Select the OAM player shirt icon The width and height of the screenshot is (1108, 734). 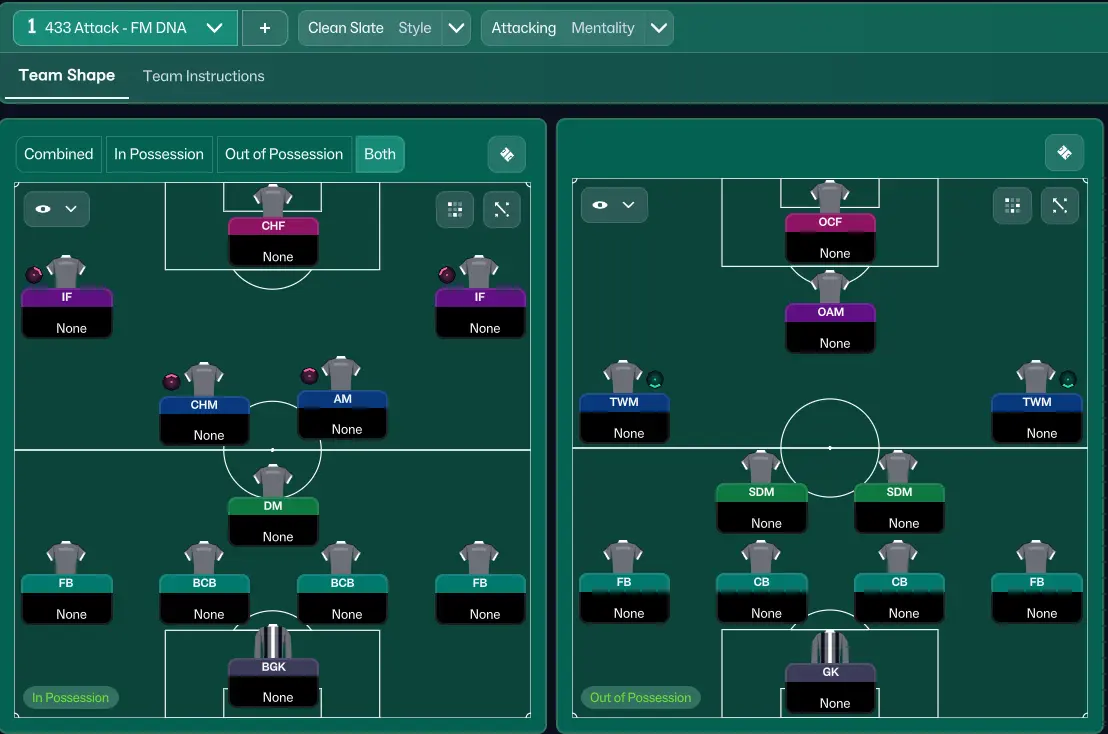pos(830,288)
